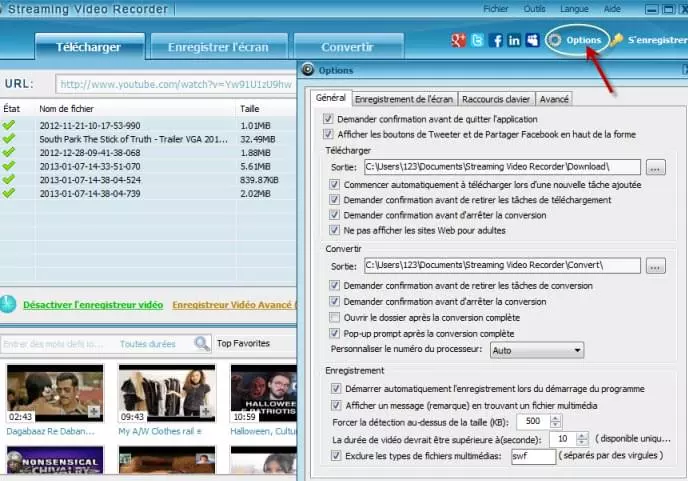Decrease the minimum video duration seconds
The image size is (688, 481).
click(582, 442)
